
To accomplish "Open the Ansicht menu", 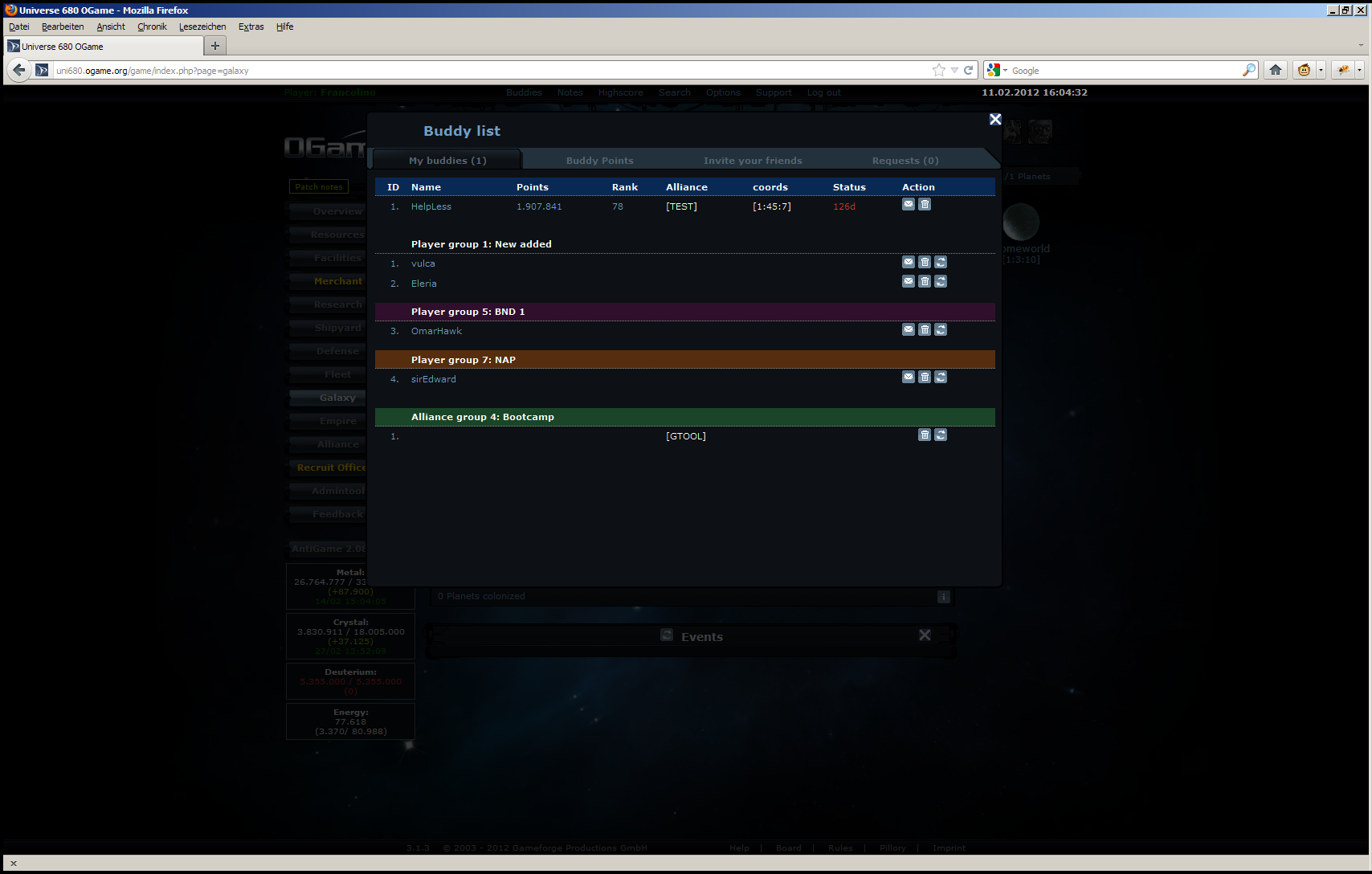I will (111, 27).
